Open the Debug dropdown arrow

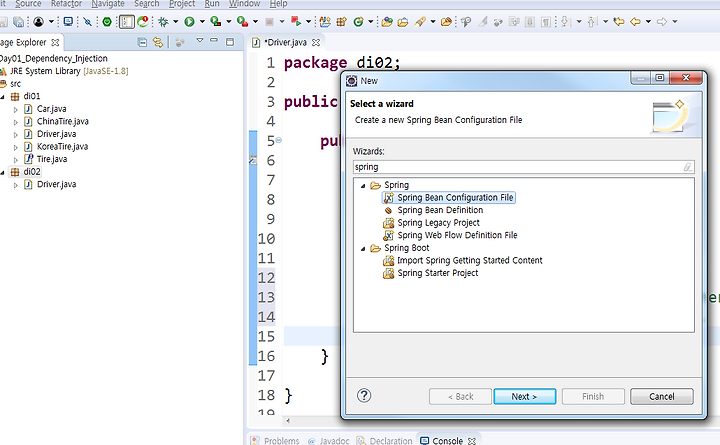175,22
